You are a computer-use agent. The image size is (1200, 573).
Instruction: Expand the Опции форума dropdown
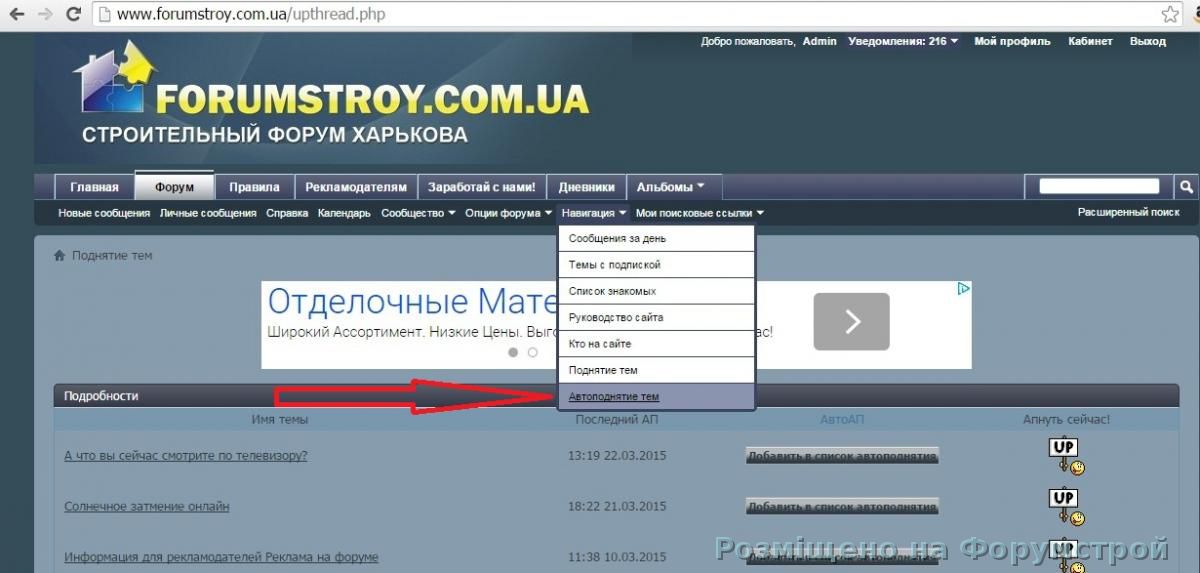pyautogui.click(x=508, y=213)
